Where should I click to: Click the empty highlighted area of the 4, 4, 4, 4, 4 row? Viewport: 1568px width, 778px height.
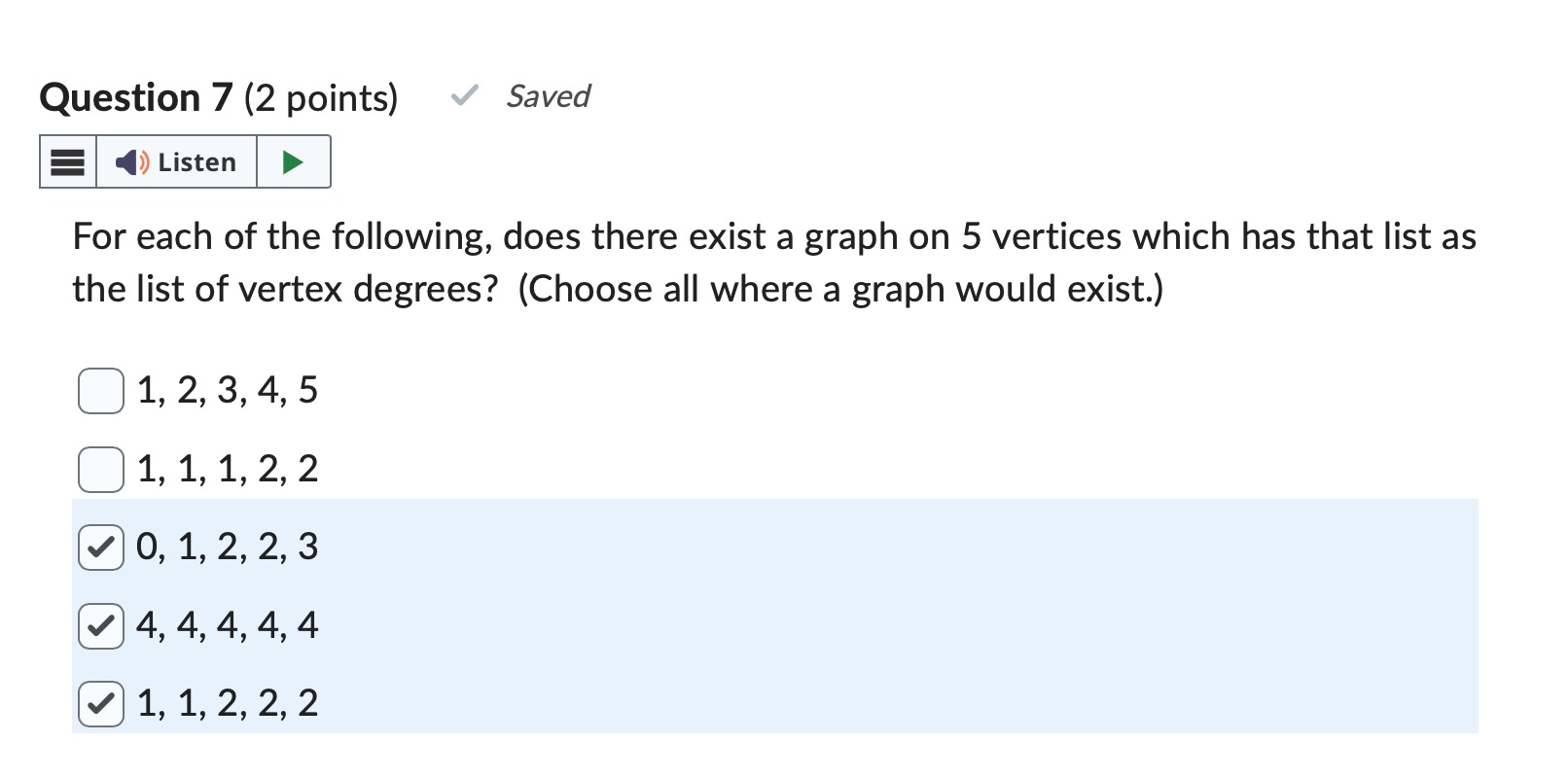point(895,625)
